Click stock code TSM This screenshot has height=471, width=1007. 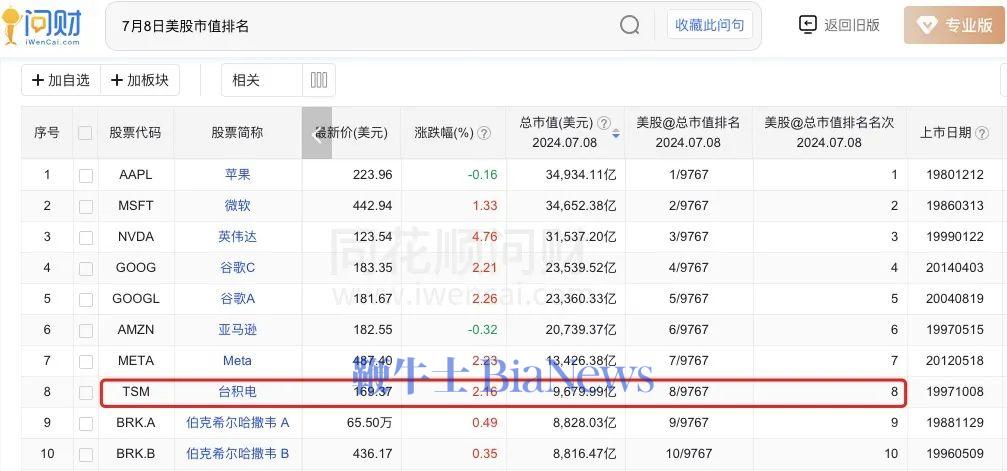click(x=136, y=391)
